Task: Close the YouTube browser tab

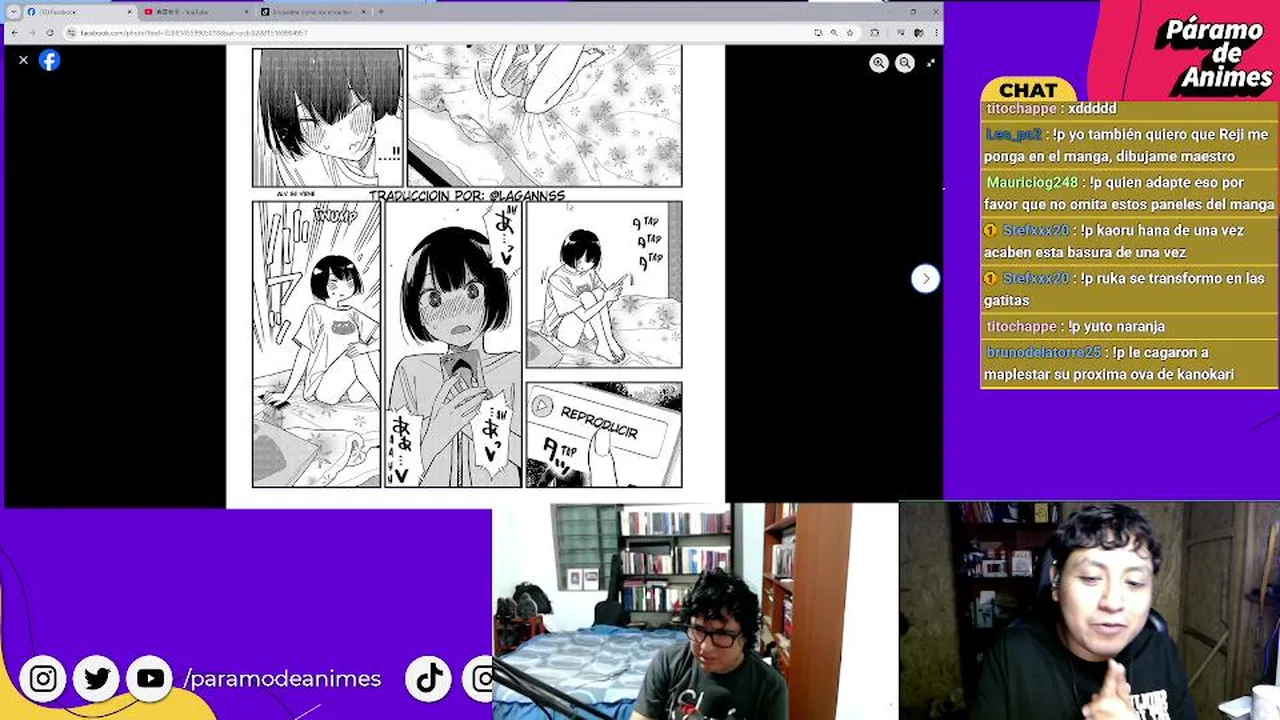Action: click(x=246, y=12)
